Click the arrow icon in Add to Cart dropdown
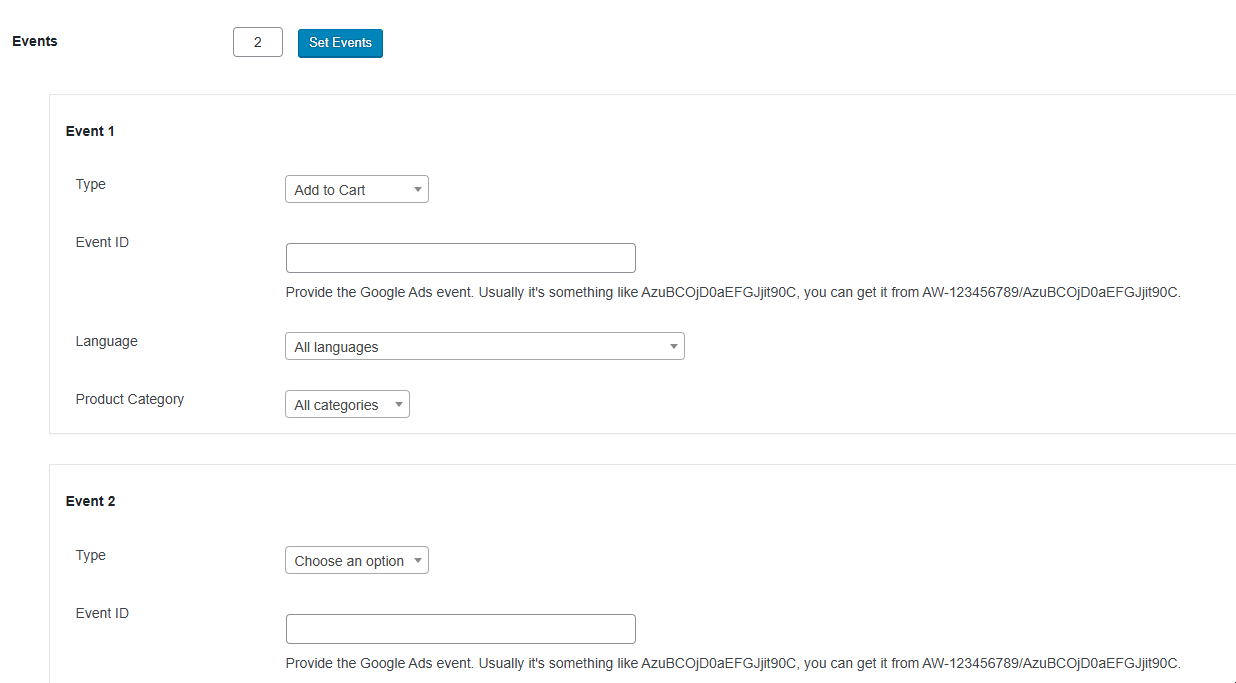The width and height of the screenshot is (1236, 683). (417, 190)
